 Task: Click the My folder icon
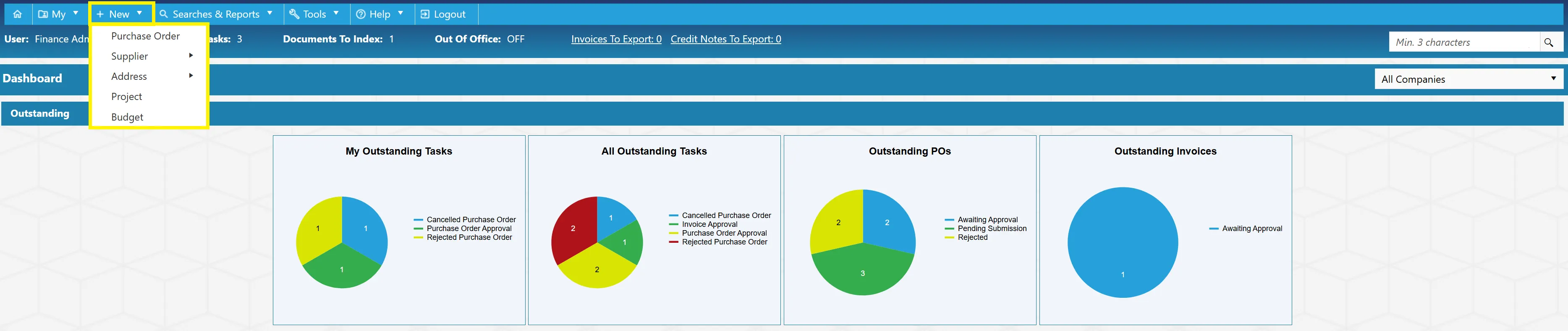coord(43,14)
